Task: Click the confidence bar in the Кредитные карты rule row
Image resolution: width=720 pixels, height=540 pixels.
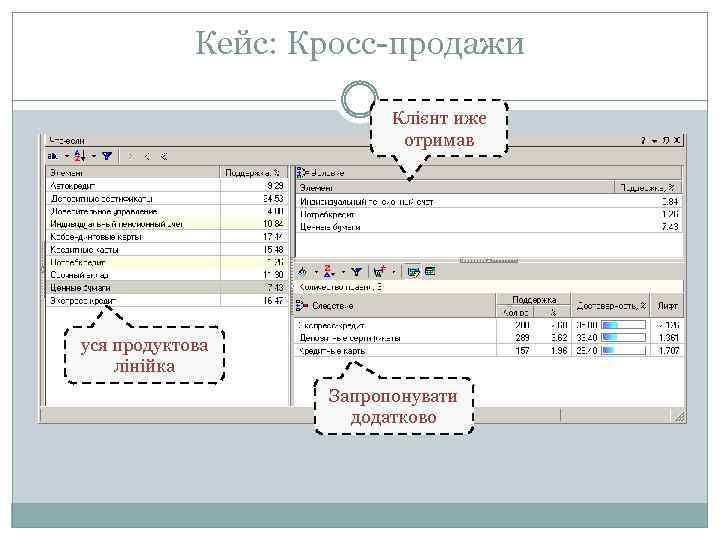Action: (x=623, y=351)
